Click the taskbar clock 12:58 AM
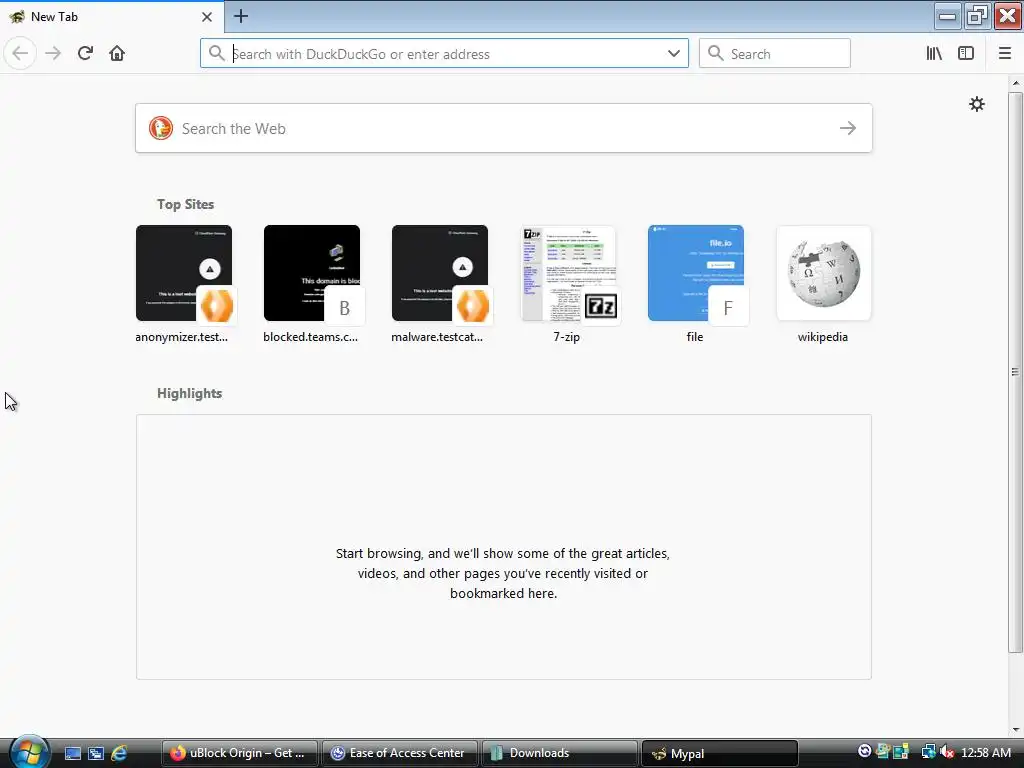 point(986,753)
